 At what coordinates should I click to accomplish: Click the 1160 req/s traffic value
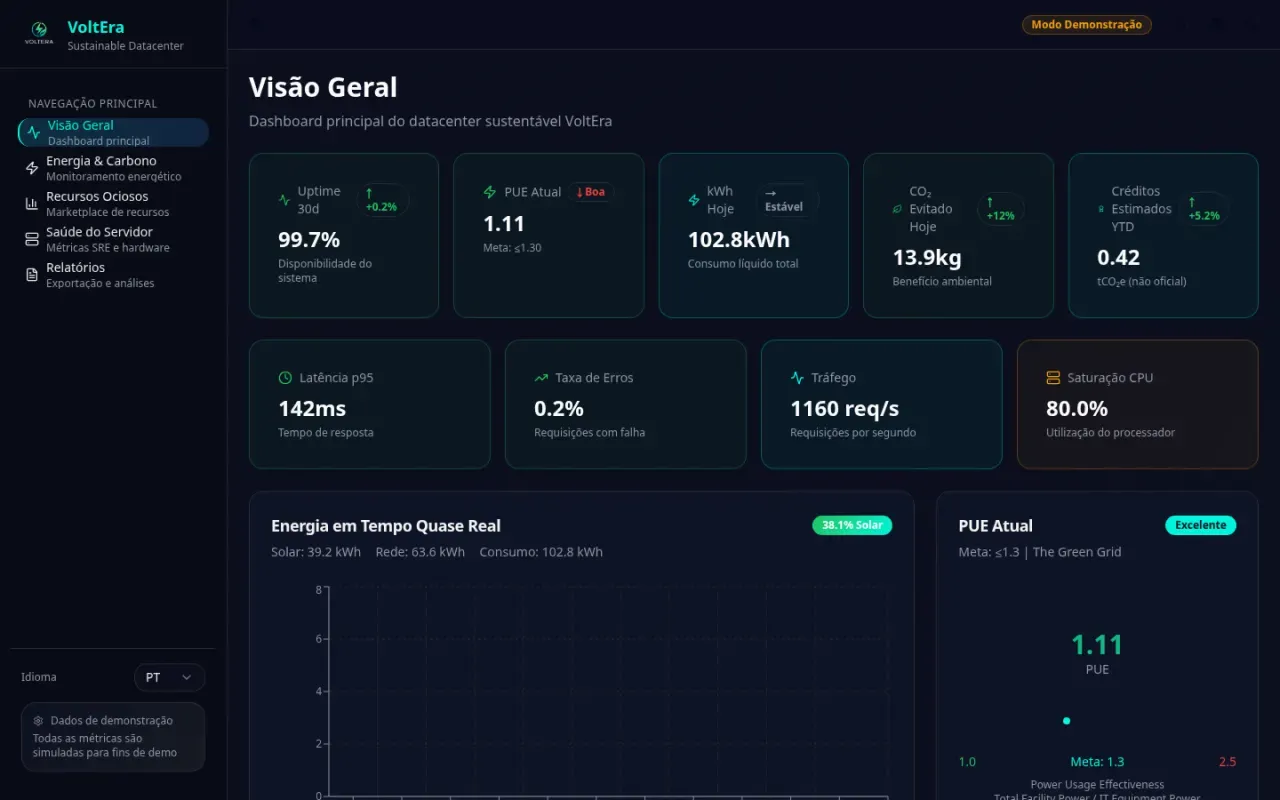(x=845, y=409)
